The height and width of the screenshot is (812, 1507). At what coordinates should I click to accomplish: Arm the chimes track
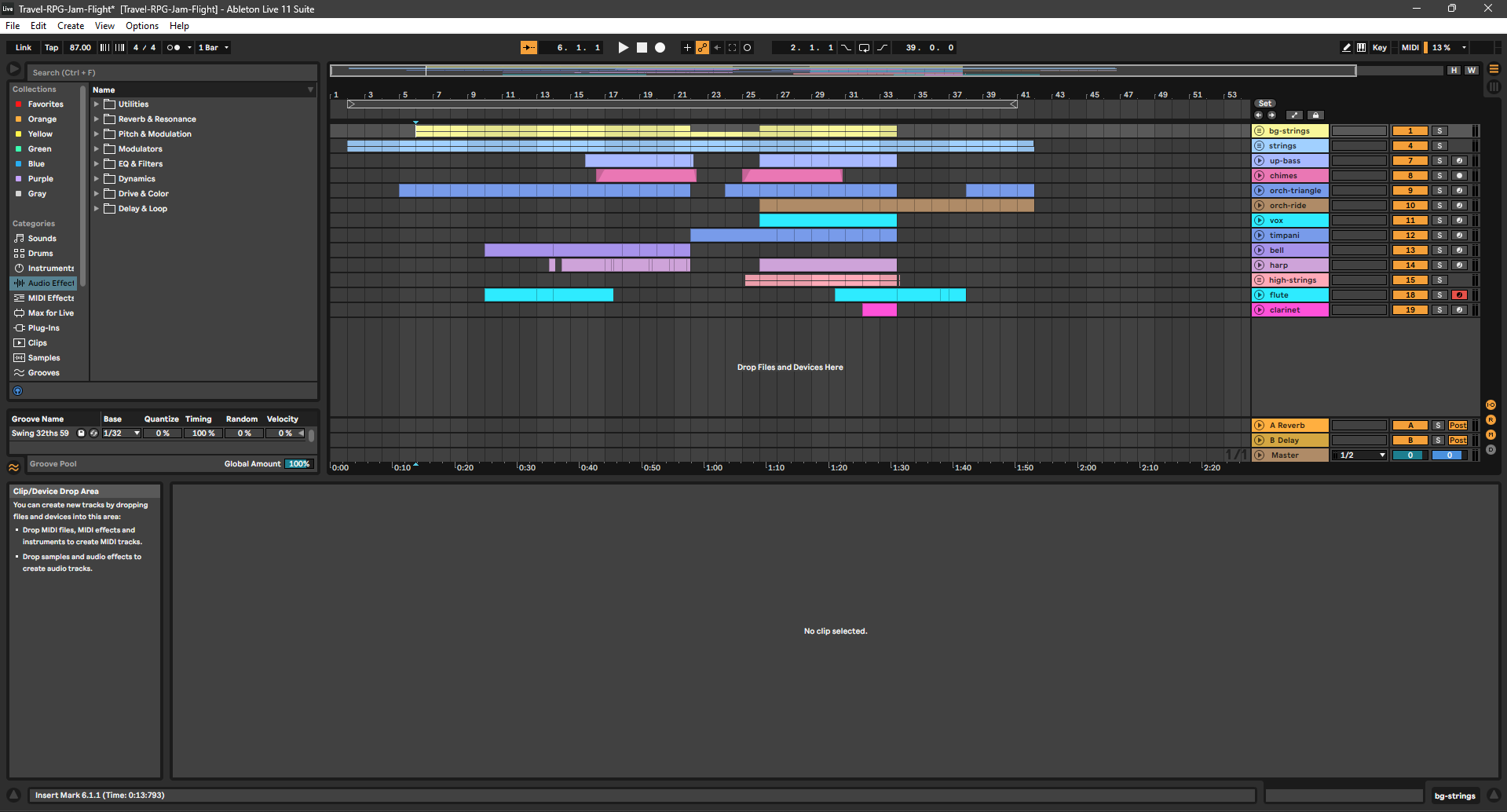[x=1459, y=176]
